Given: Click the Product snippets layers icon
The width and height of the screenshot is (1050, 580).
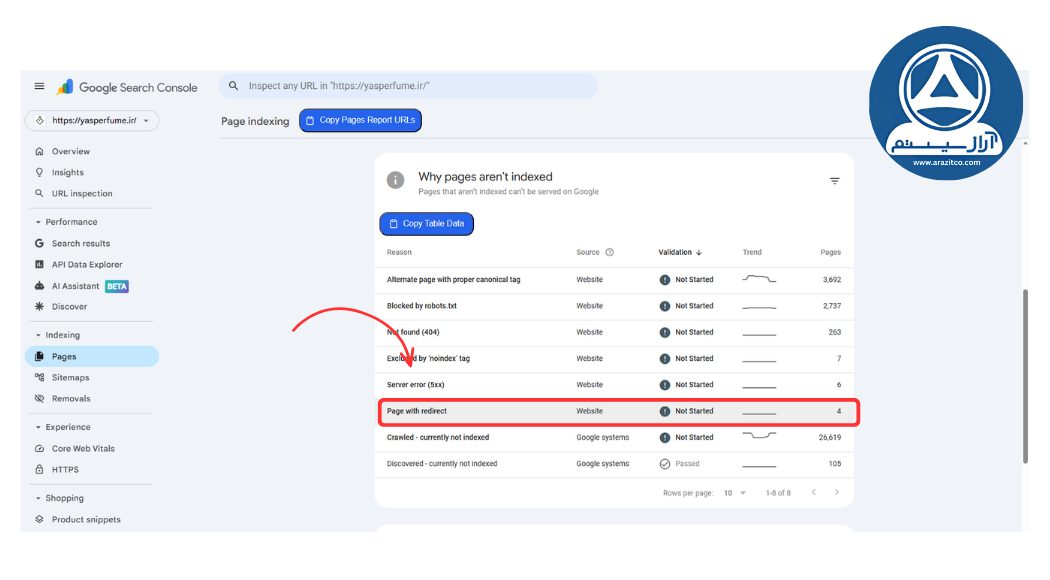Looking at the screenshot, I should (x=40, y=519).
